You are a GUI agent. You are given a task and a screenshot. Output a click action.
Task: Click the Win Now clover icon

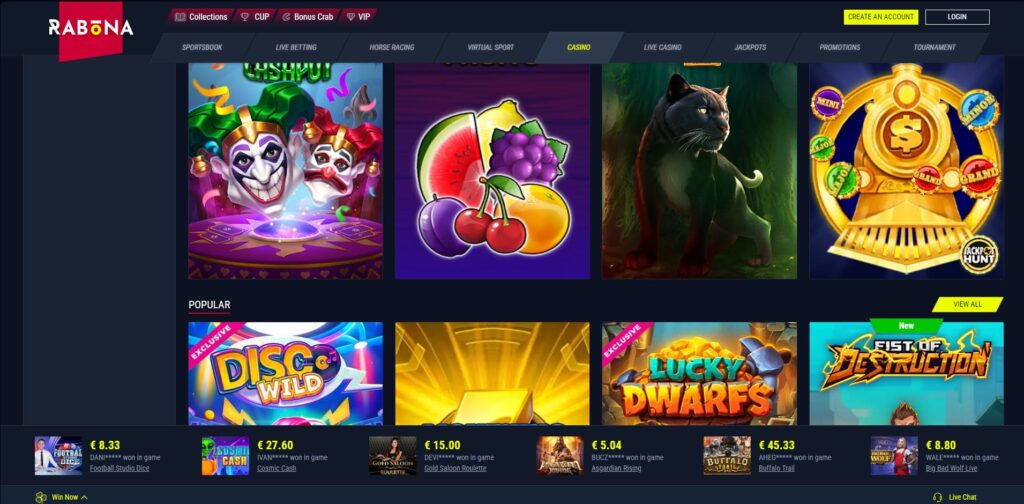click(x=40, y=497)
